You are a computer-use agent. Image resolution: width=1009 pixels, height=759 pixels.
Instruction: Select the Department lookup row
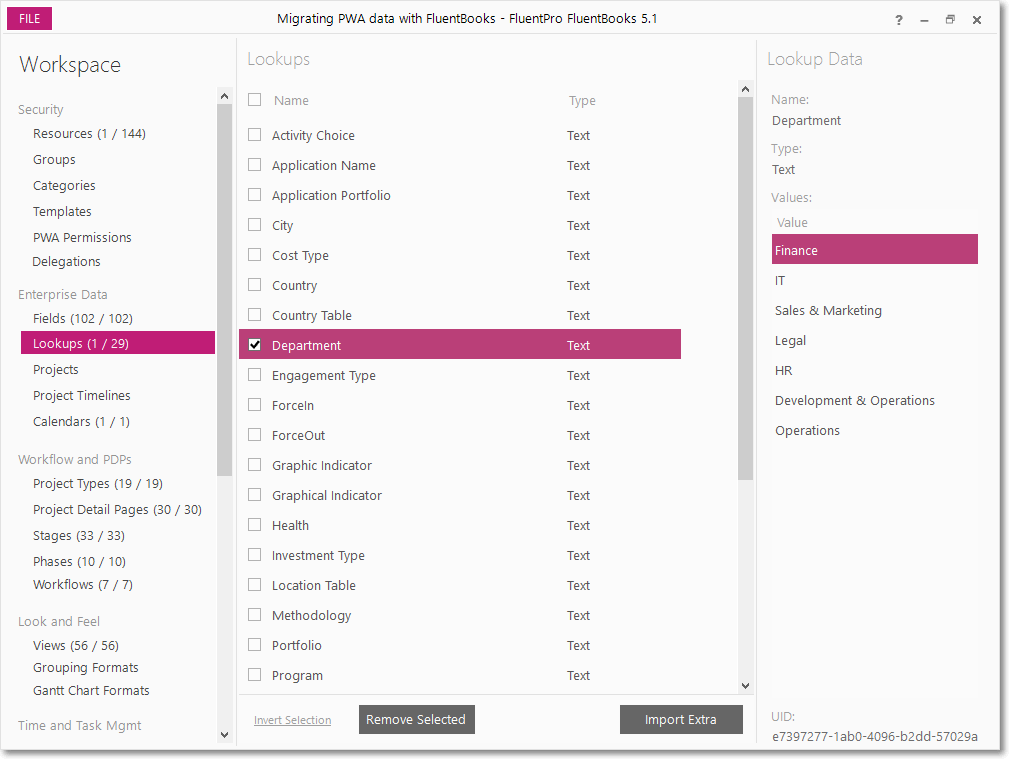(460, 344)
